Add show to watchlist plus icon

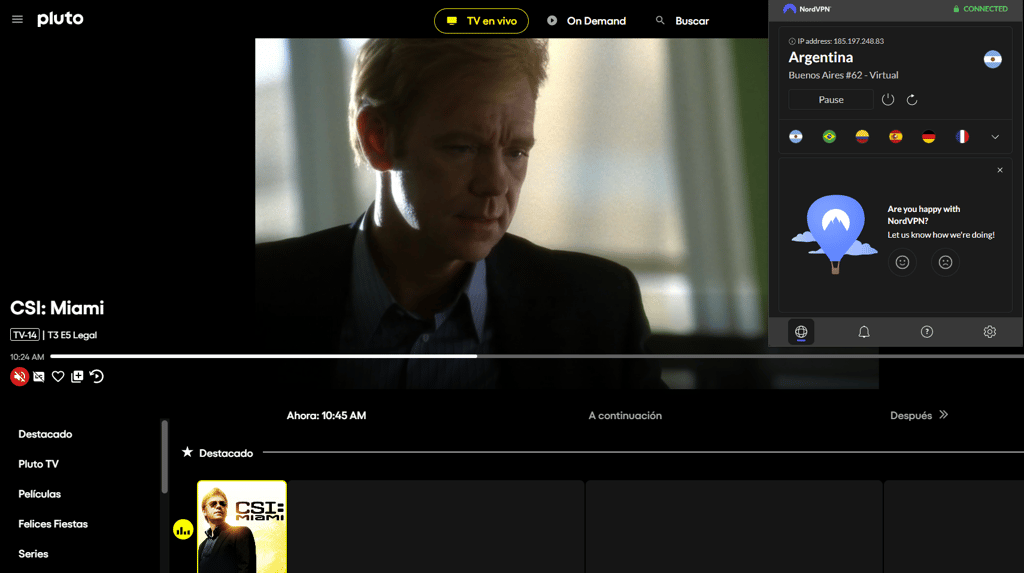point(77,376)
